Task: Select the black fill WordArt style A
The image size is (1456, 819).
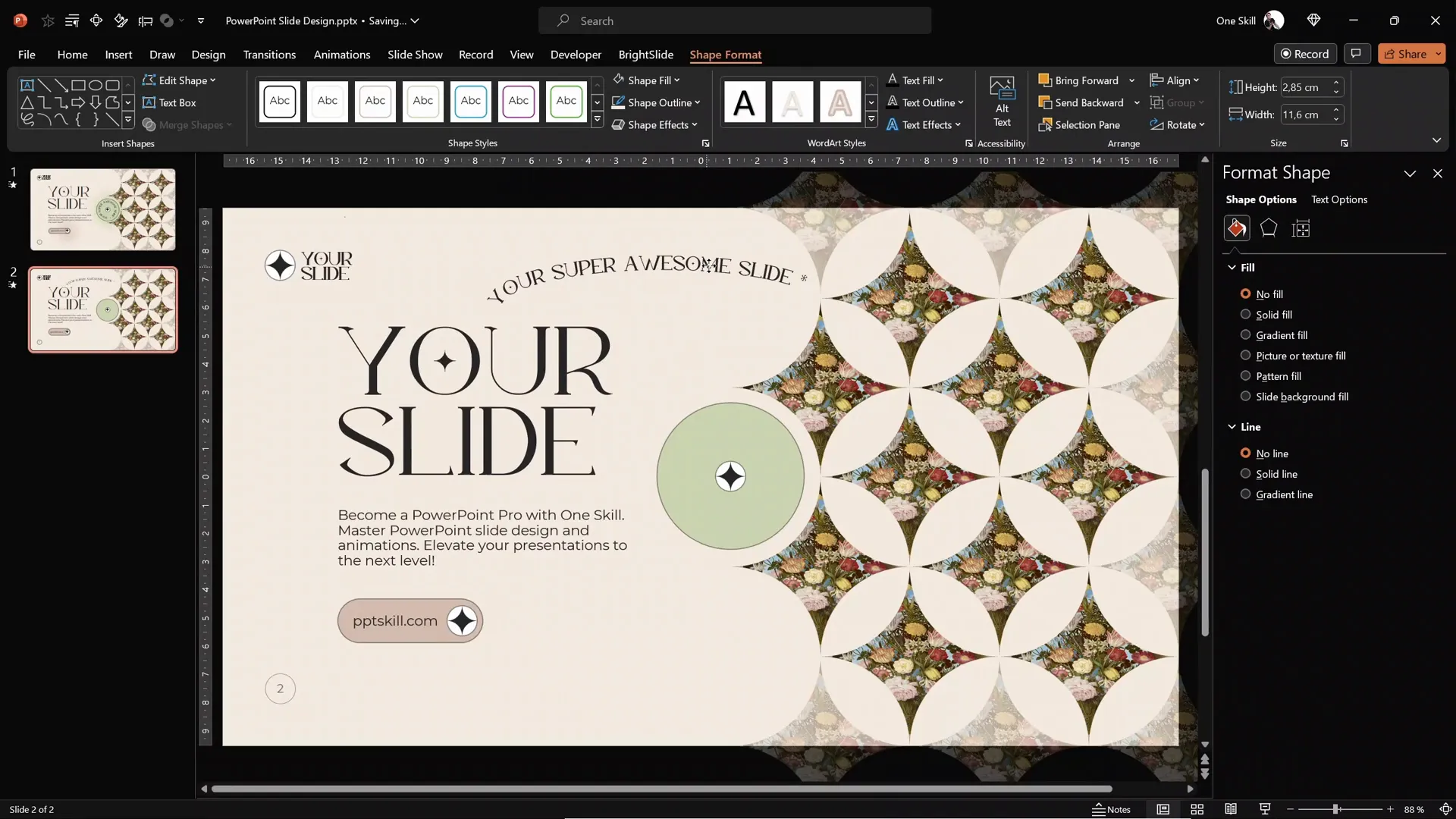Action: coord(744,102)
